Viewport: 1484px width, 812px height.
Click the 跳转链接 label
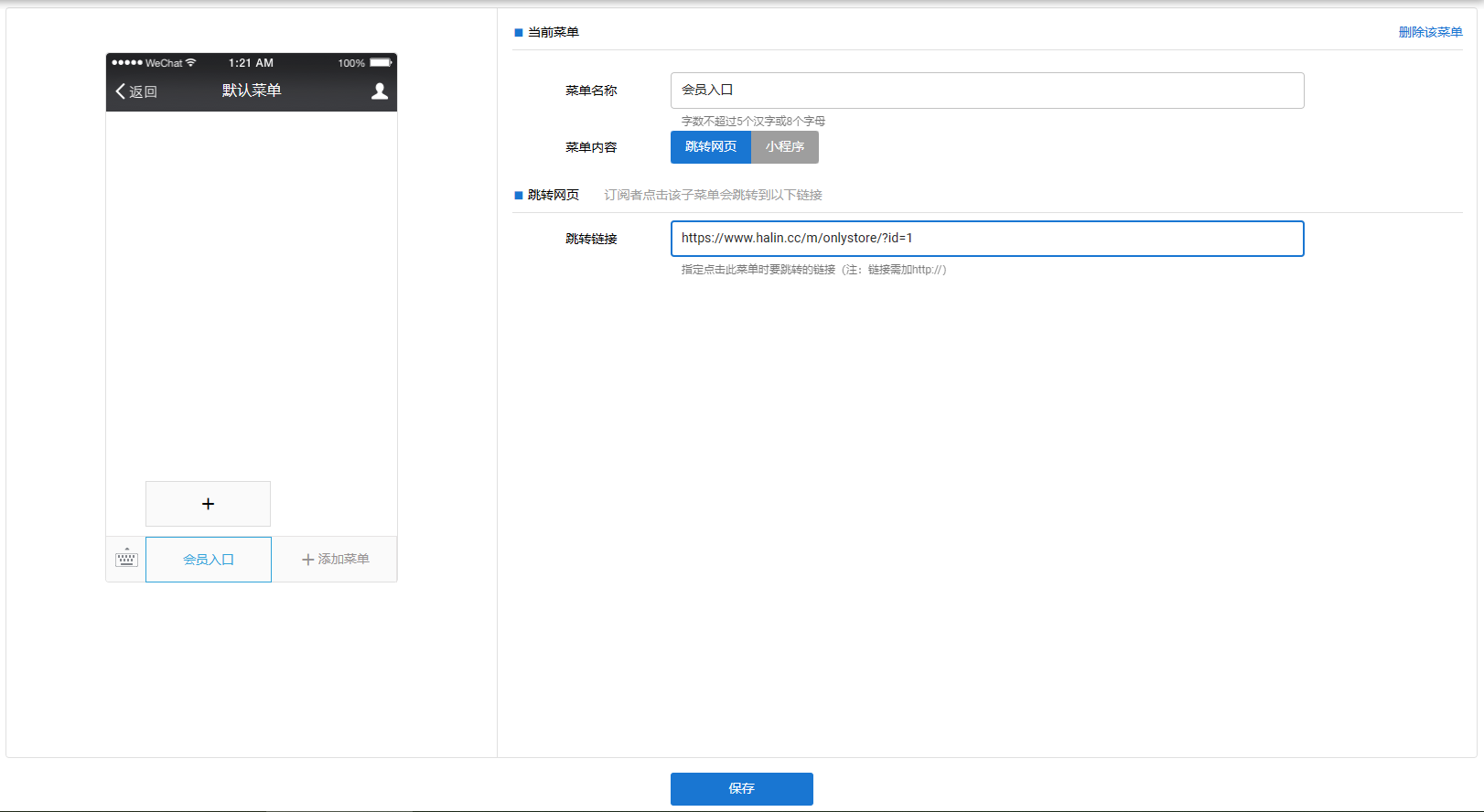tap(591, 239)
